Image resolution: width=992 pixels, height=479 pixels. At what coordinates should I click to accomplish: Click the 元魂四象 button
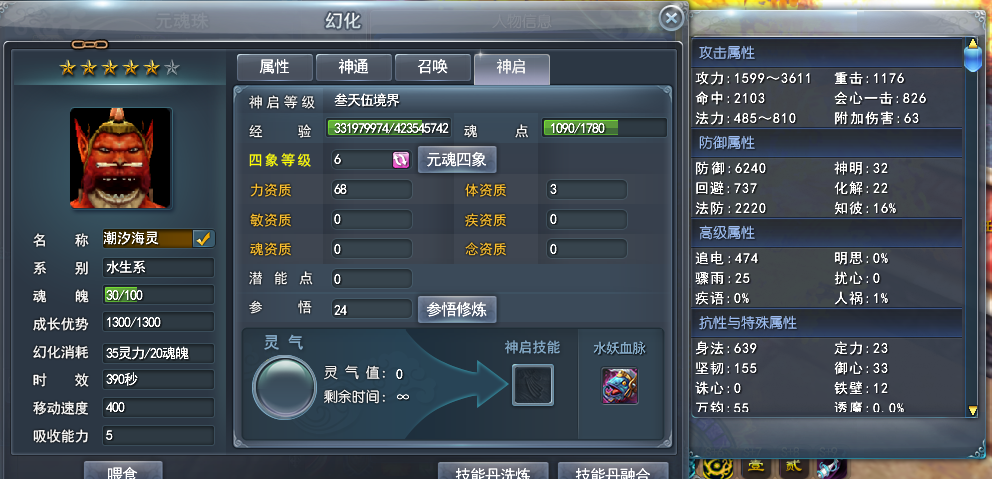click(x=457, y=159)
